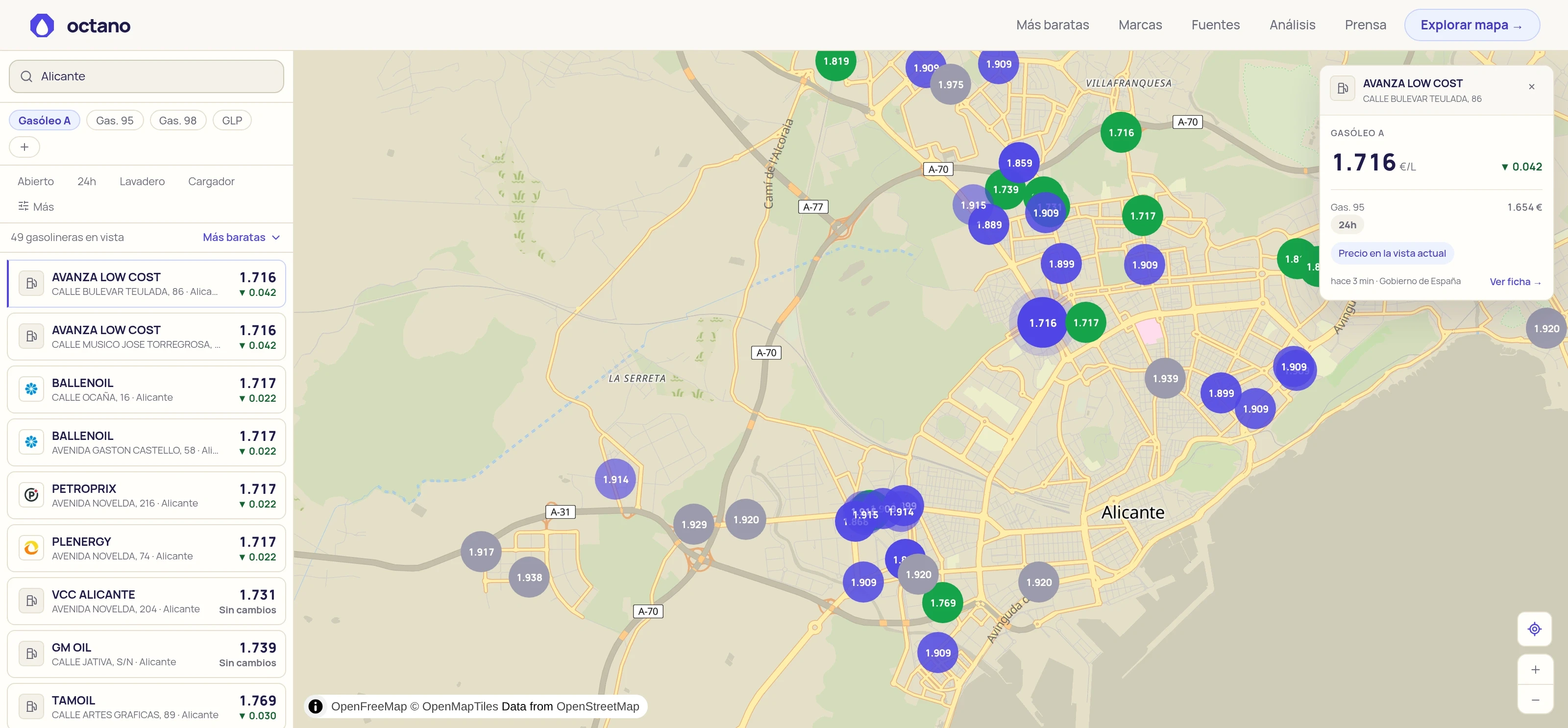The image size is (1568, 728).
Task: Toggle the Abierto filter
Action: (35, 181)
